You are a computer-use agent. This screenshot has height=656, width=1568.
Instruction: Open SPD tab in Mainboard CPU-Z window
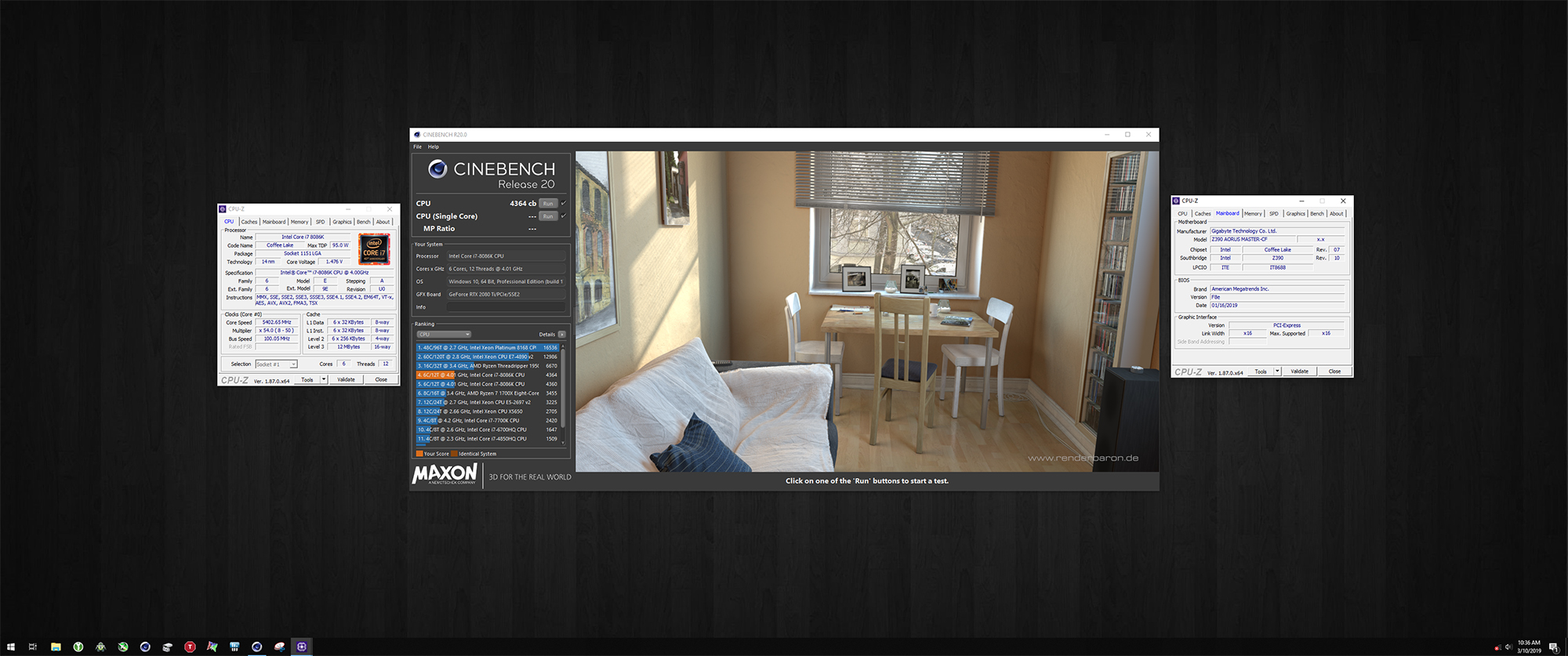1274,214
